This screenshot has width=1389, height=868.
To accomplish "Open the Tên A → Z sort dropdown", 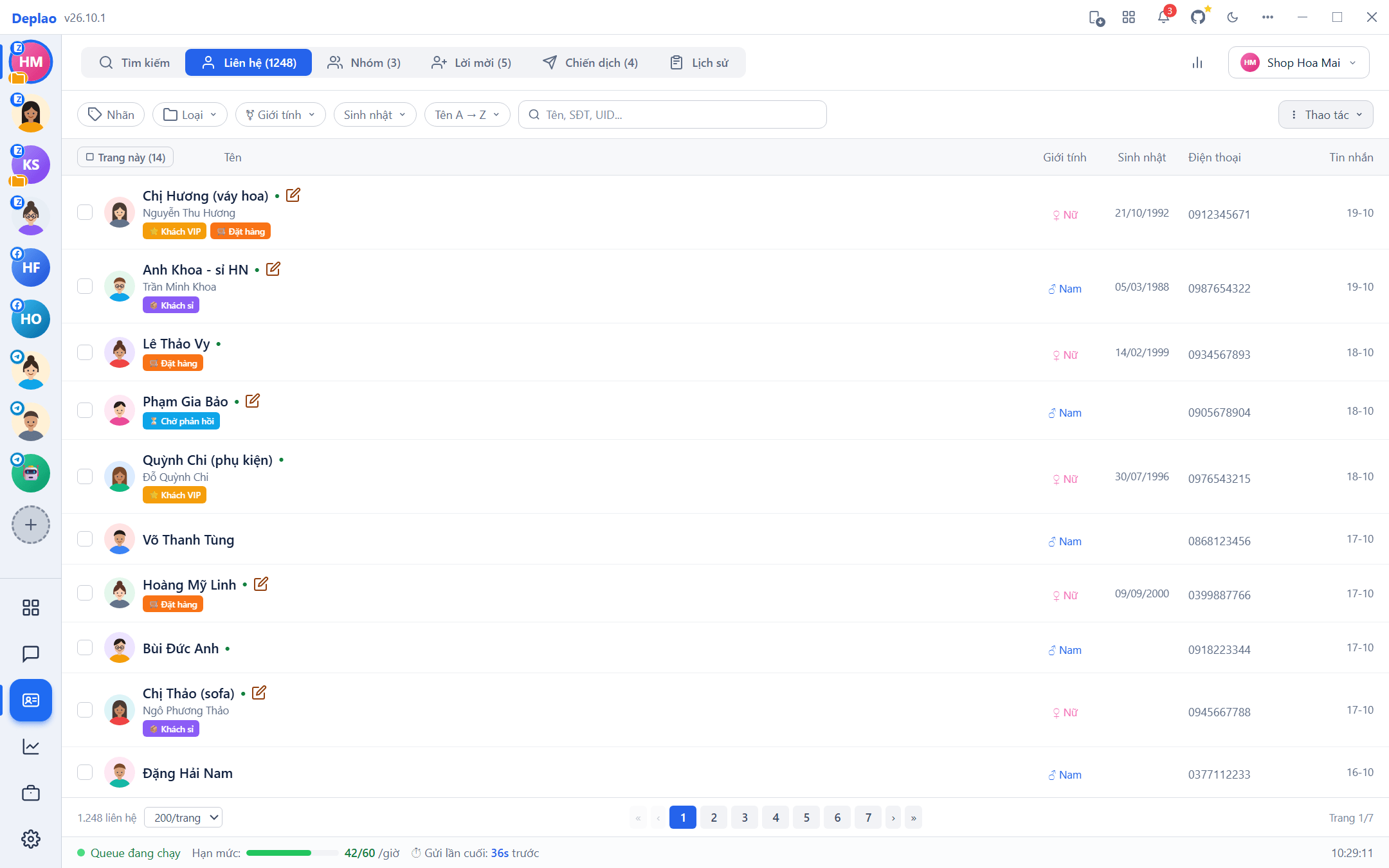I will click(x=467, y=114).
